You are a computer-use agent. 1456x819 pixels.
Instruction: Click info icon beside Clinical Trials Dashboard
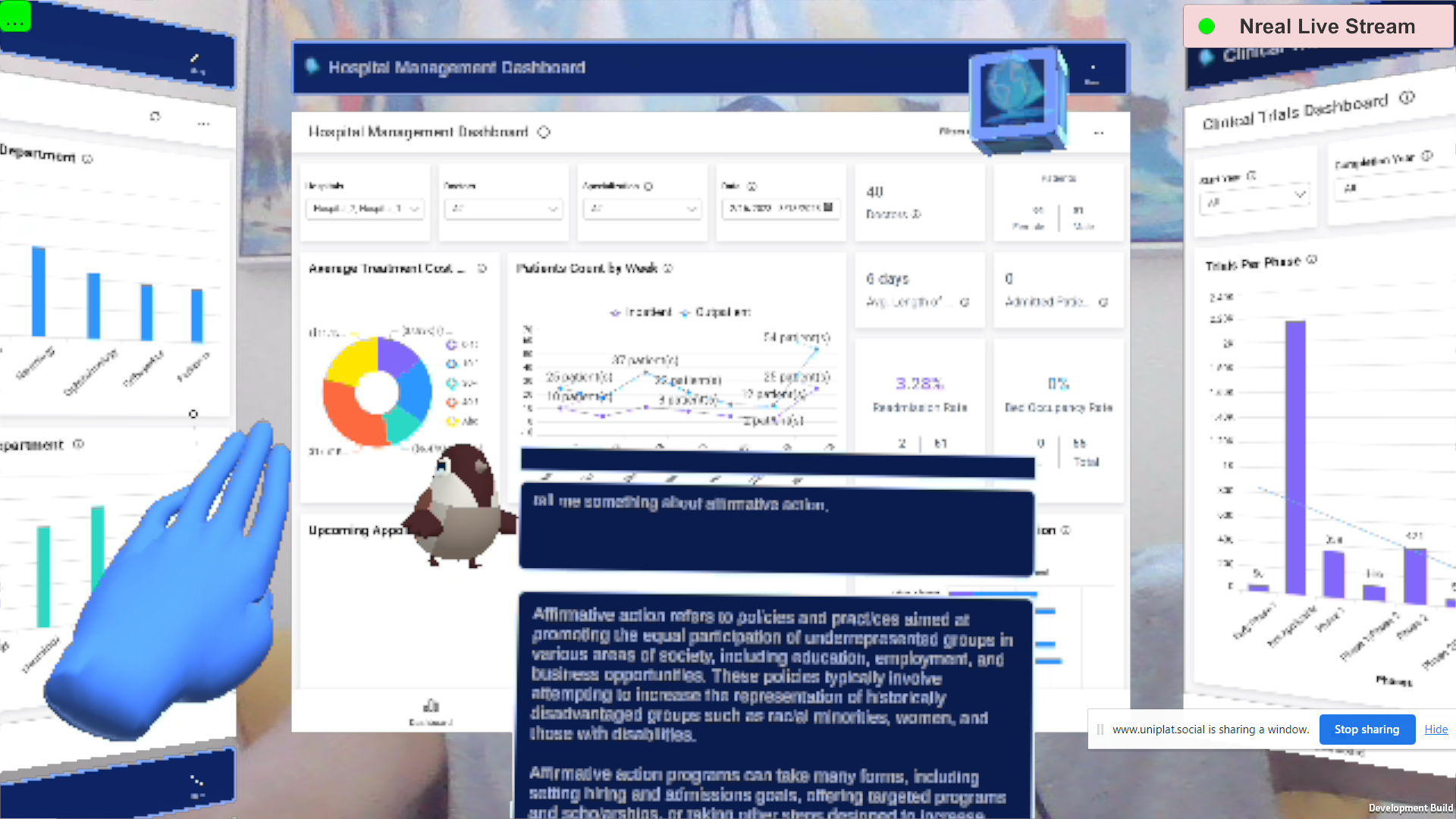pos(1407,98)
